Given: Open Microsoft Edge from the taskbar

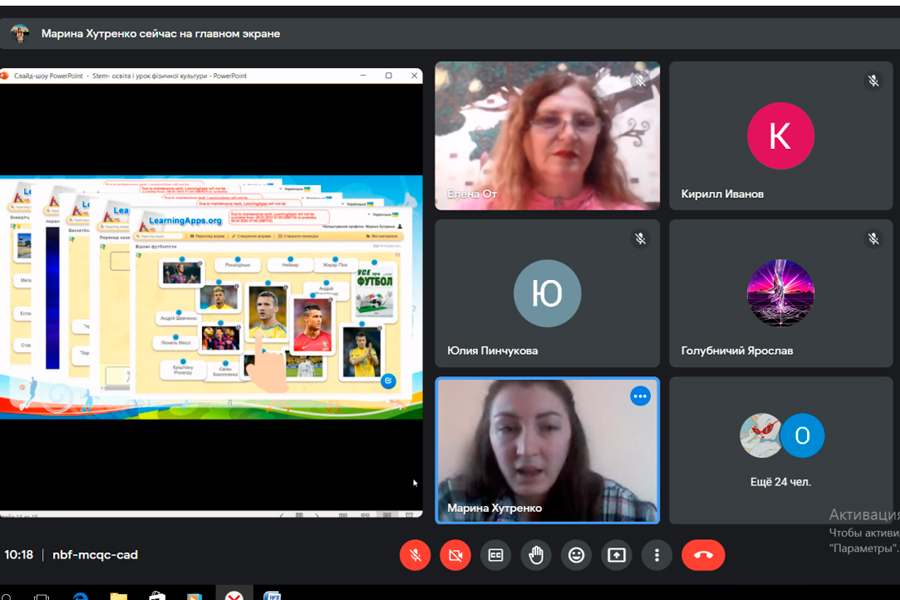Looking at the screenshot, I should click(x=81, y=596).
